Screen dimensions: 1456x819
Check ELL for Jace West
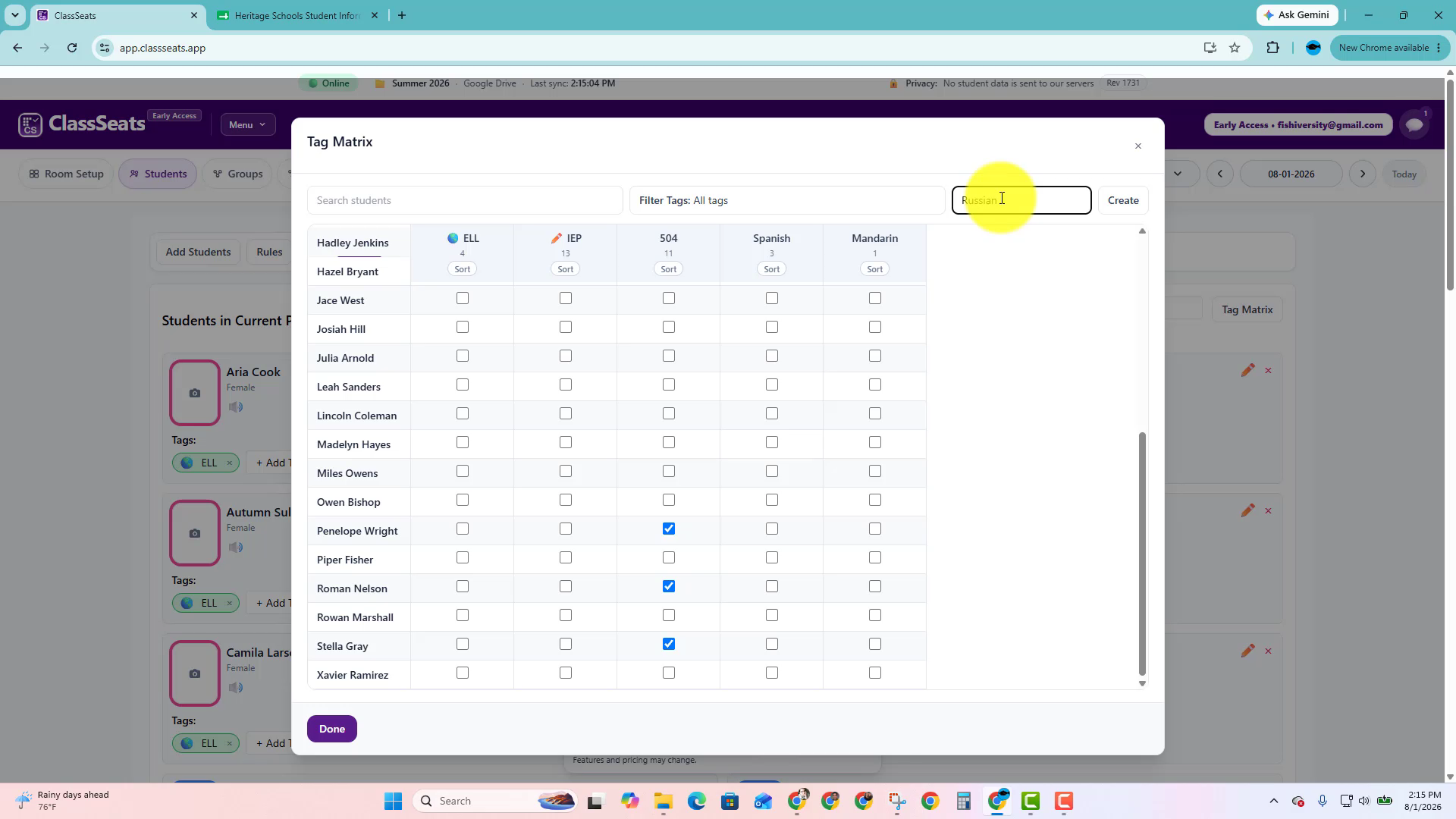(x=462, y=298)
